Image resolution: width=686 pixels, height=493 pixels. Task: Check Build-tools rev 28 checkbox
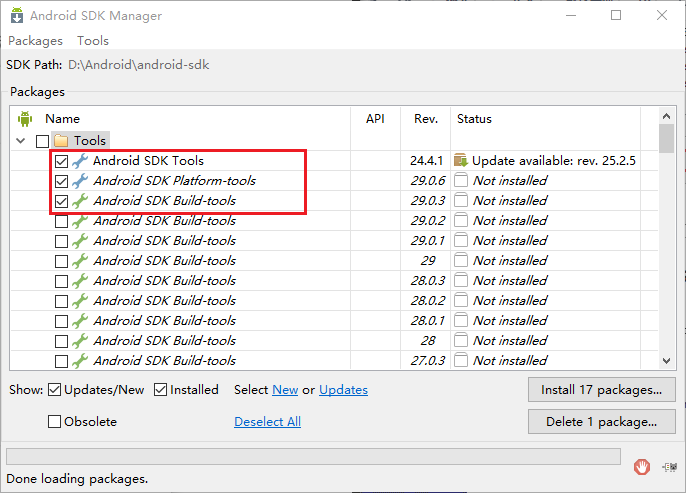pos(61,341)
